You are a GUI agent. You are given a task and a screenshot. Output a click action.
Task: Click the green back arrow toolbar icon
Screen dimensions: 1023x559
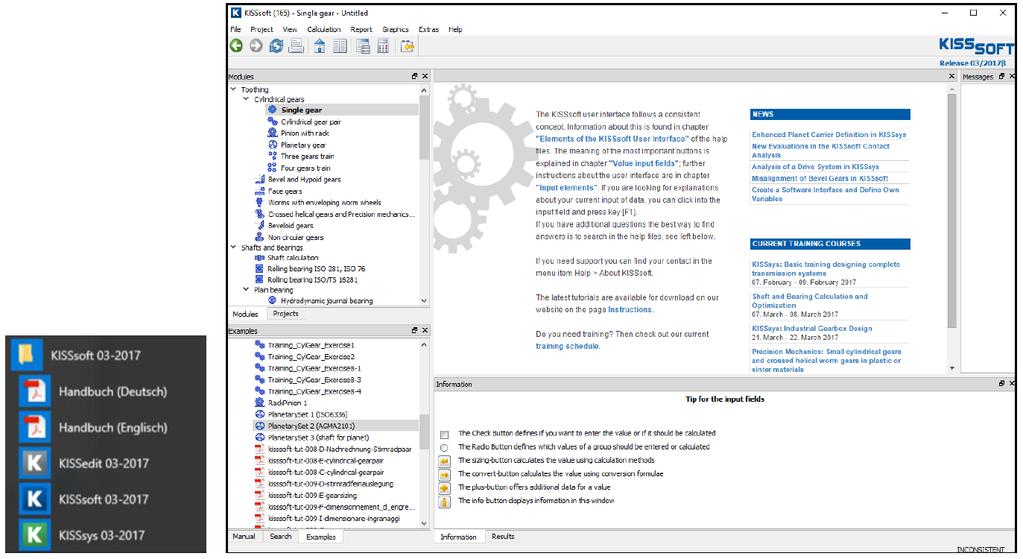pos(236,46)
